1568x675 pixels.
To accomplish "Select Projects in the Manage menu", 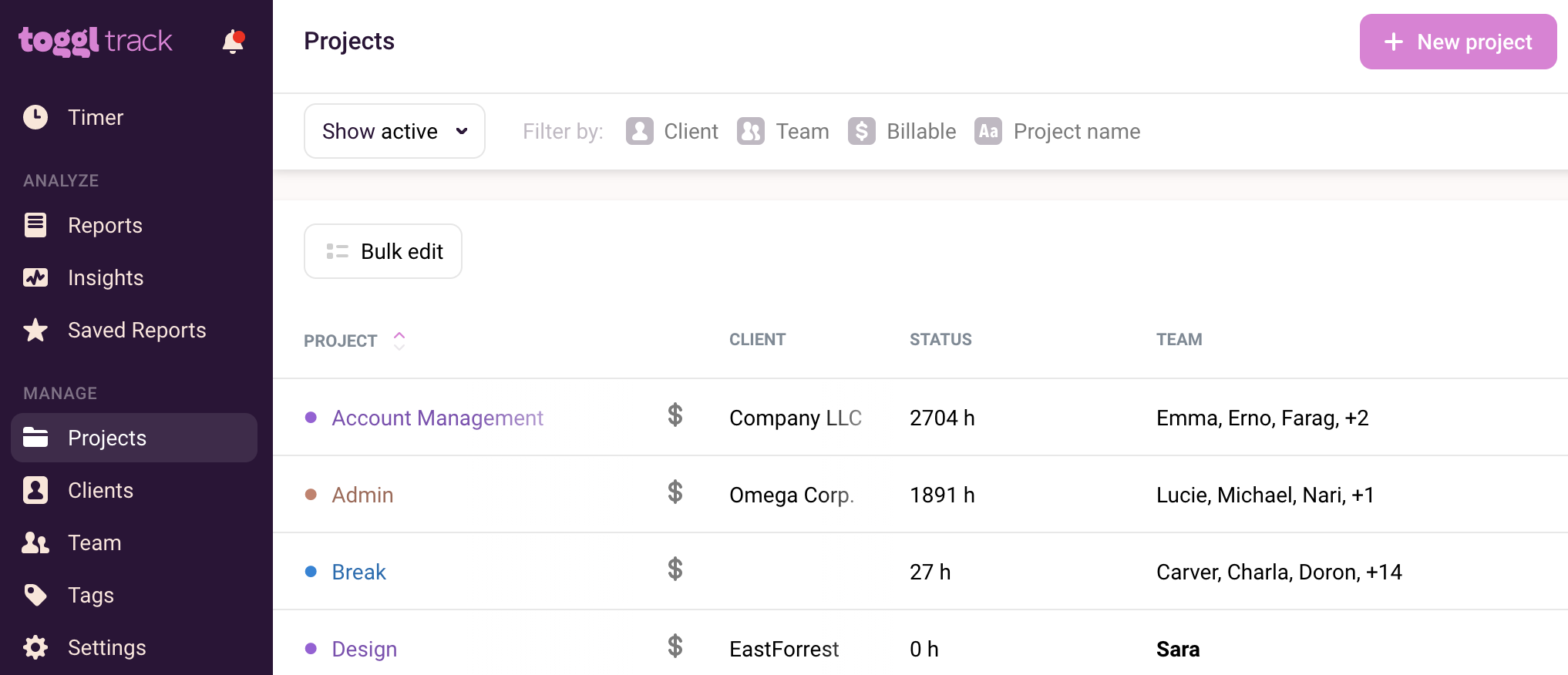I will pyautogui.click(x=106, y=438).
